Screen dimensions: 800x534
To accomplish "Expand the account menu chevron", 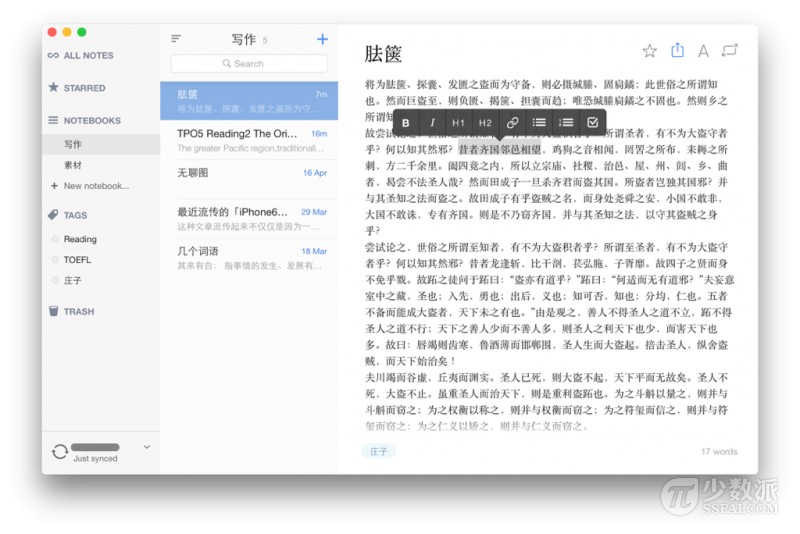I will [147, 447].
